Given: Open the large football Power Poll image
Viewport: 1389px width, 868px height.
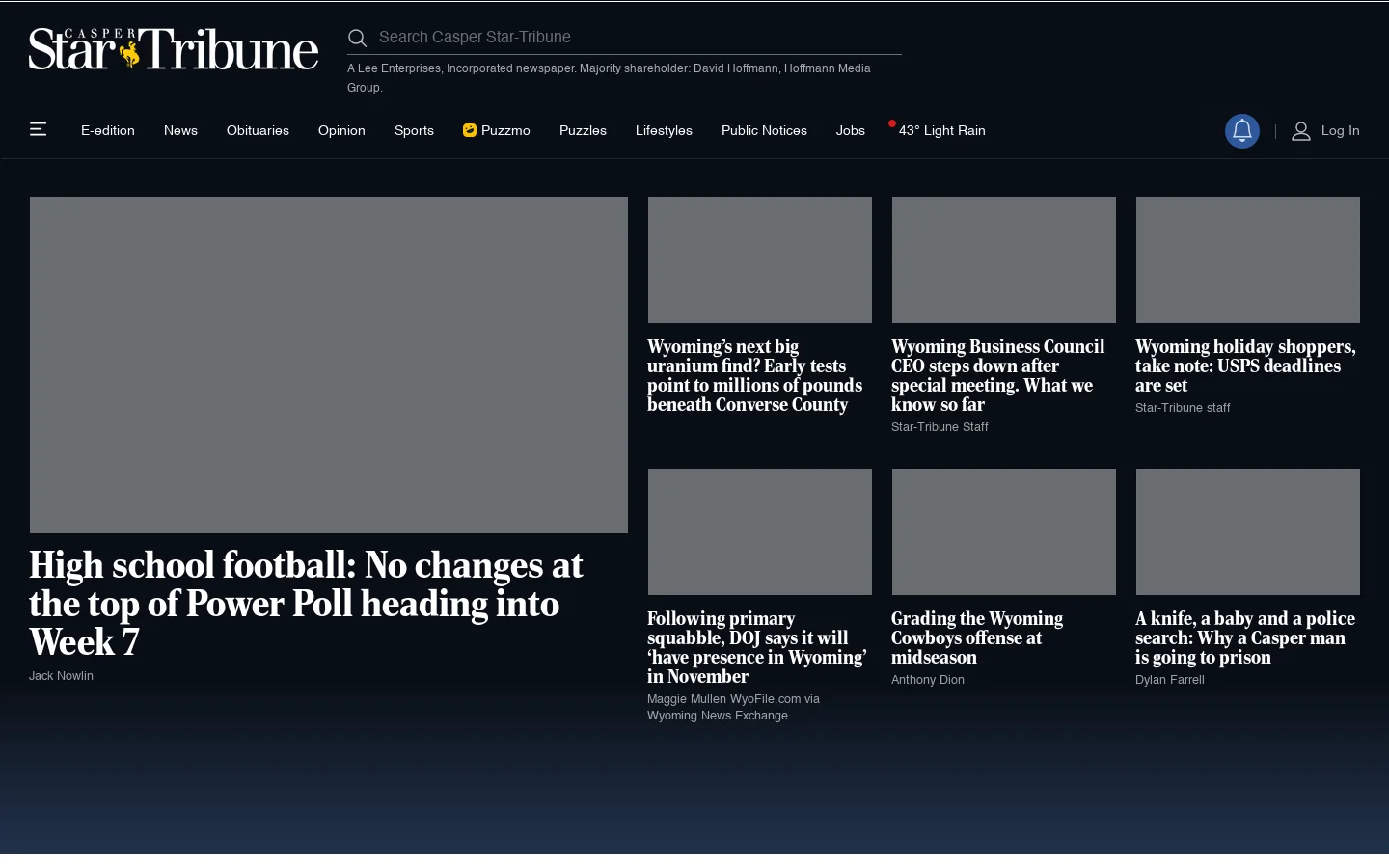Looking at the screenshot, I should [329, 365].
